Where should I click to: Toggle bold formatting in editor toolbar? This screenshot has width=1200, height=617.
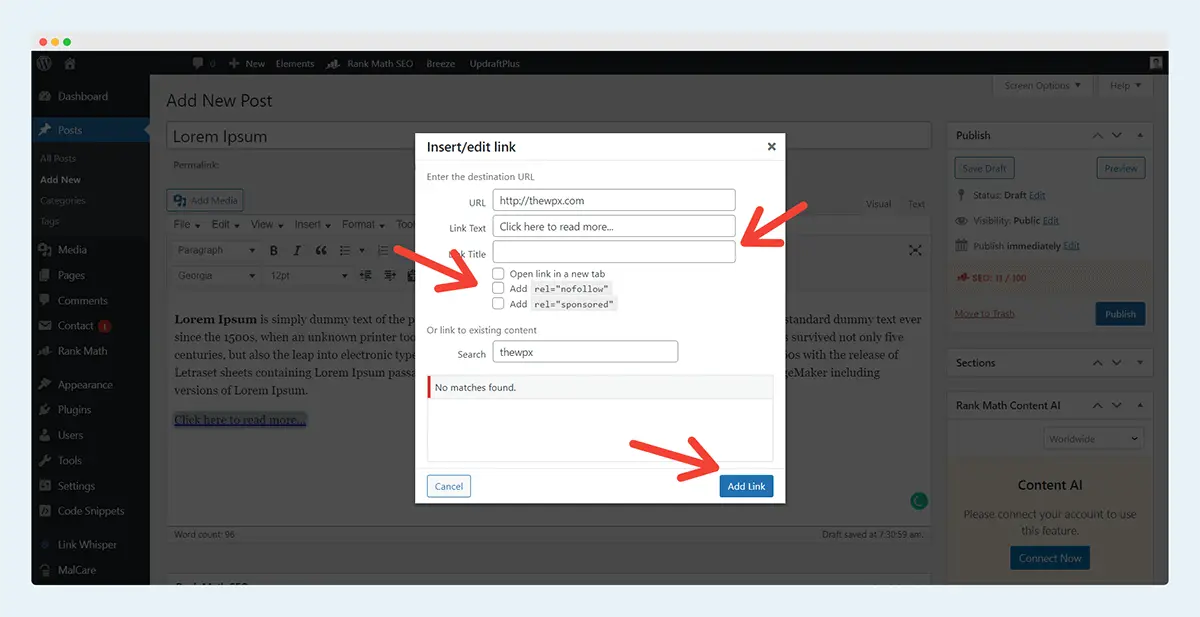pos(275,250)
